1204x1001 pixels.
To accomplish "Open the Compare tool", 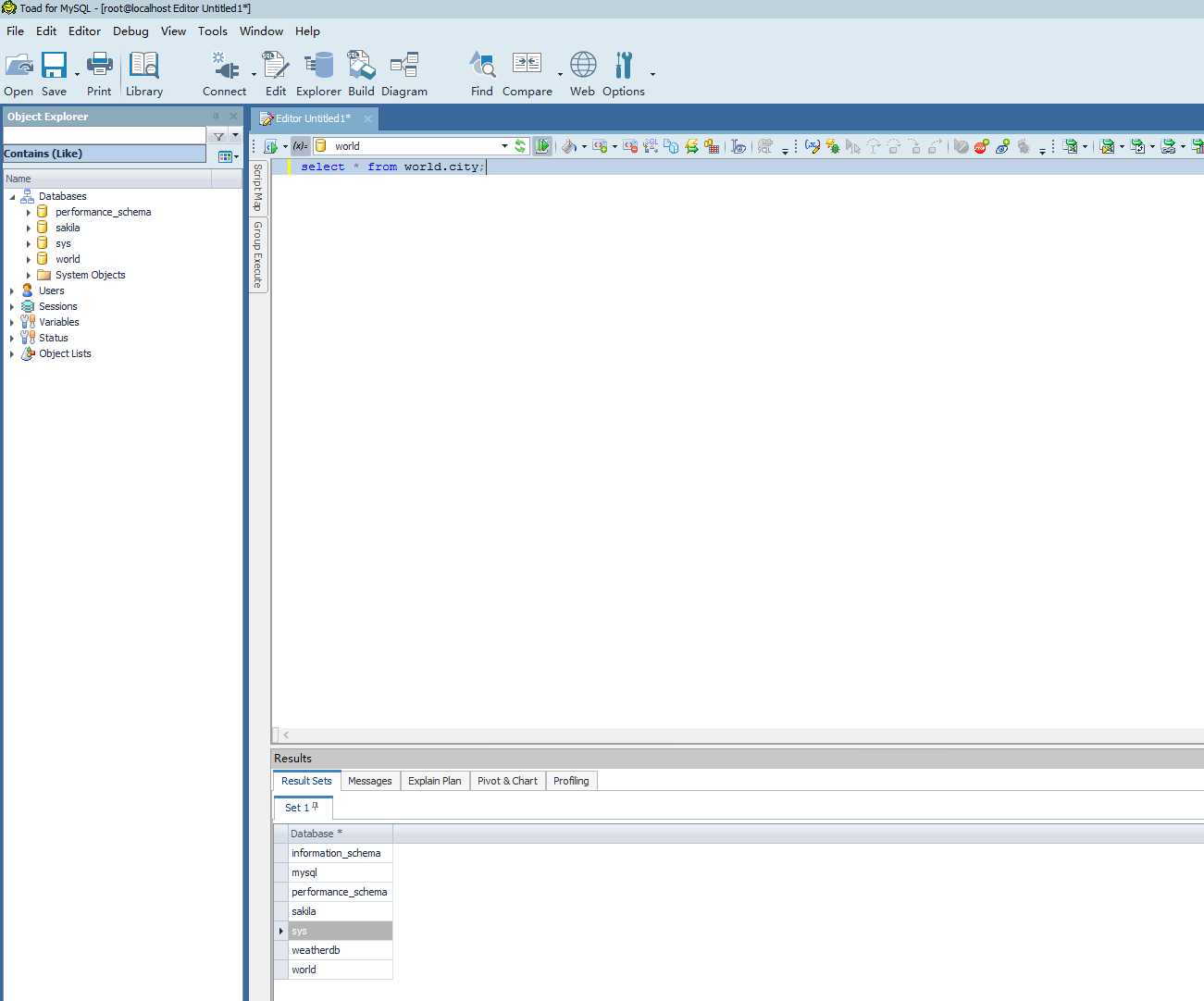I will (x=528, y=74).
